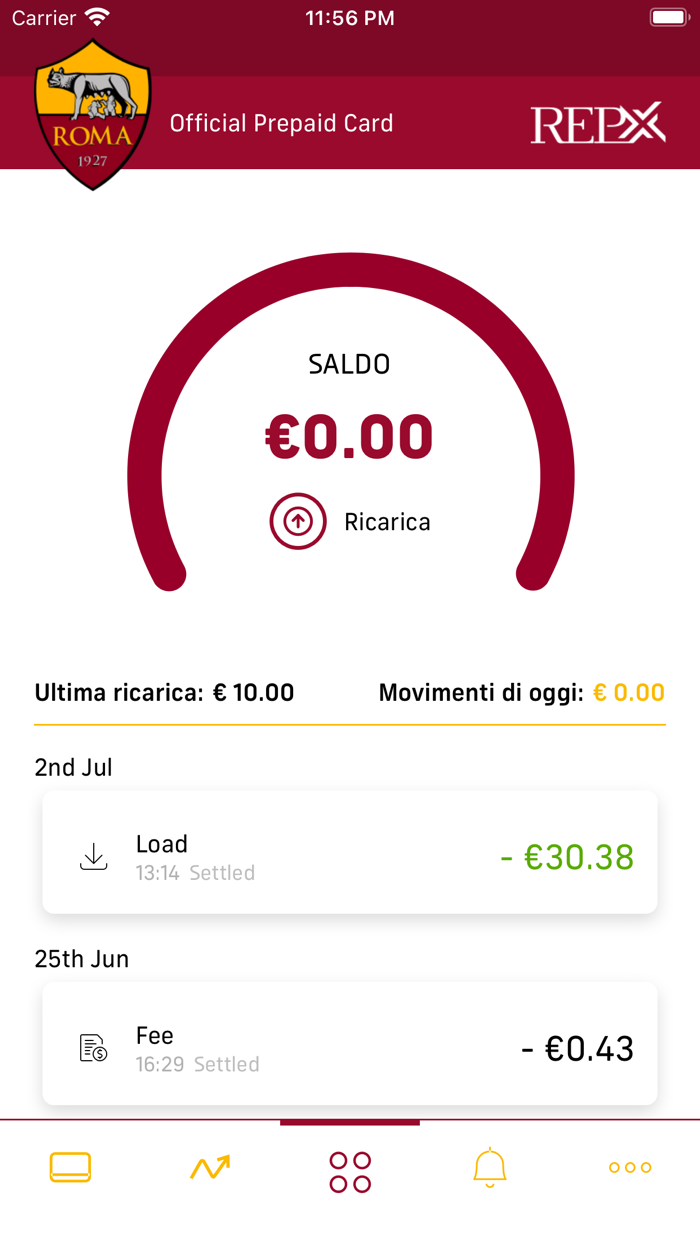This screenshot has height=1244, width=700.
Task: Select the transactions chart icon
Action: click(209, 1167)
